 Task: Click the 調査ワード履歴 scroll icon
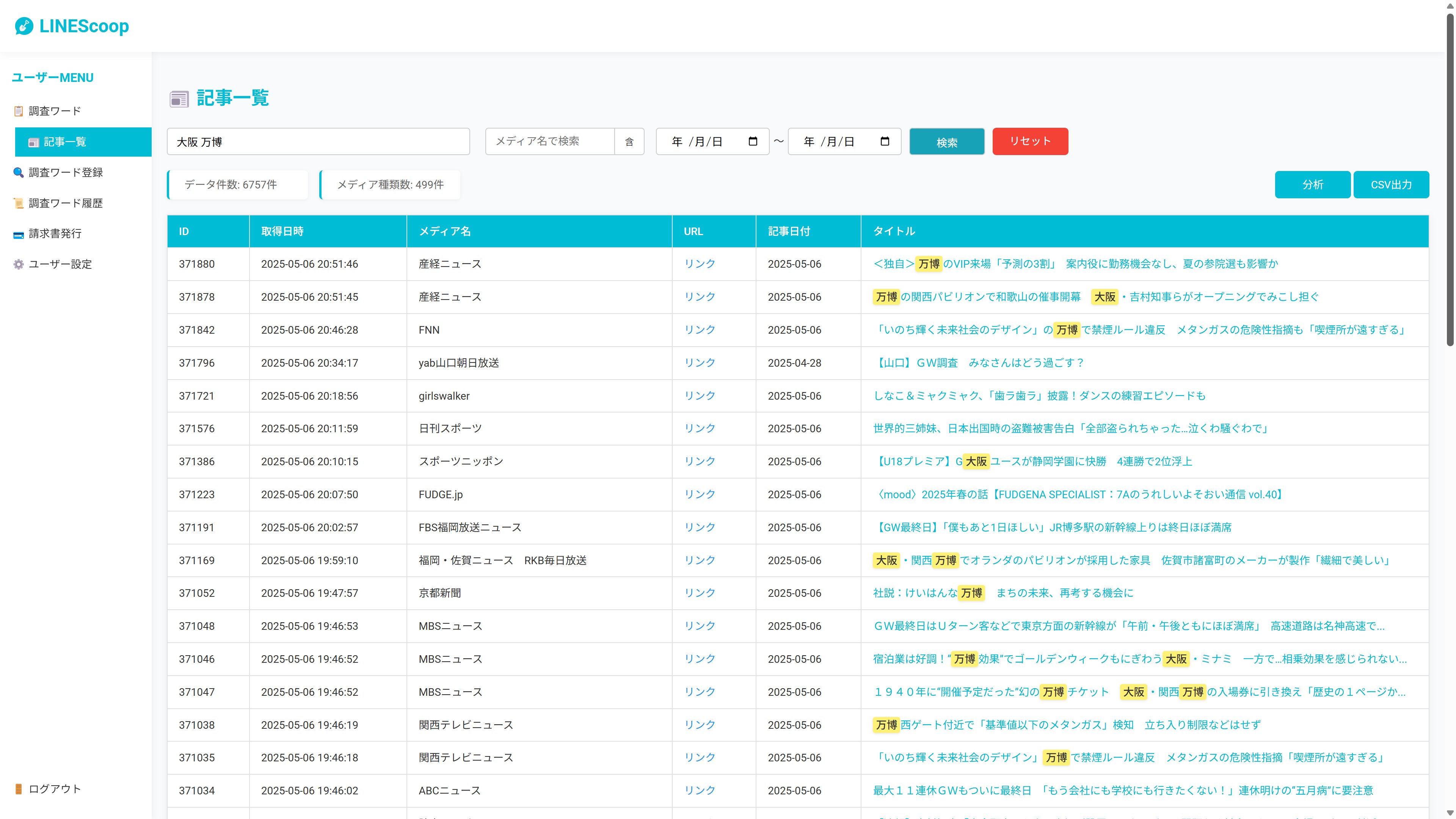(19, 204)
